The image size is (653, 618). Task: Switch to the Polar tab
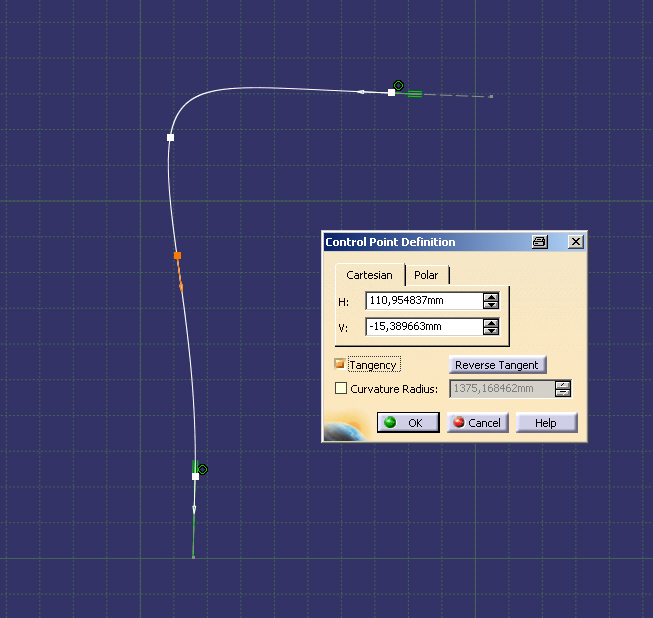(426, 275)
